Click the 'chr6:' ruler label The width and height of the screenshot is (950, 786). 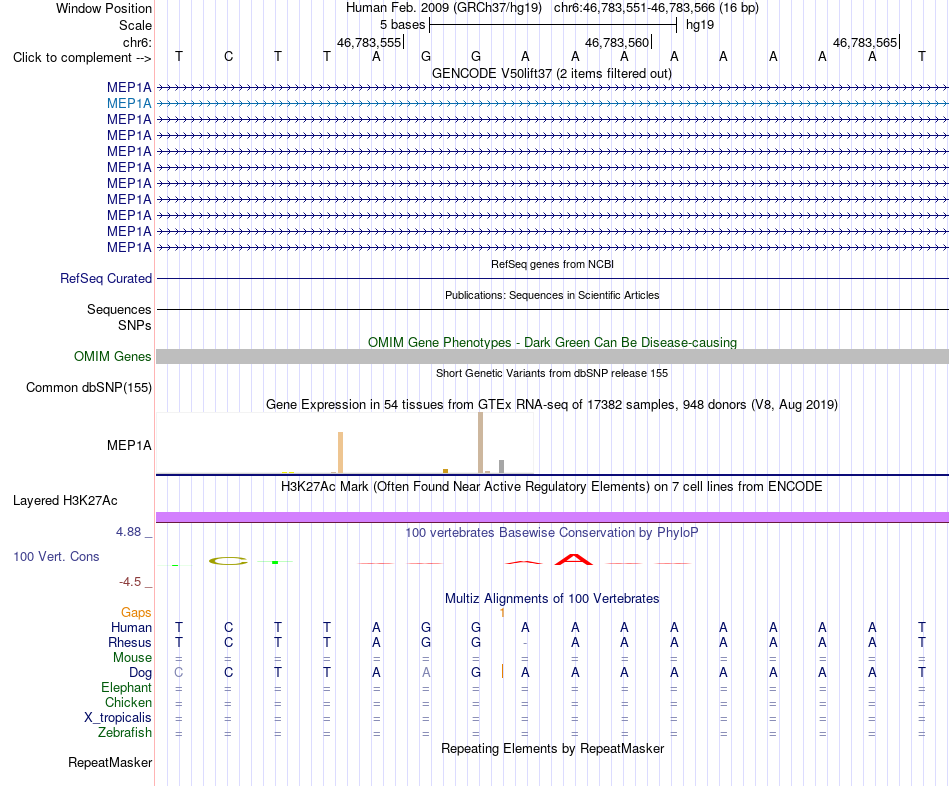pyautogui.click(x=138, y=42)
